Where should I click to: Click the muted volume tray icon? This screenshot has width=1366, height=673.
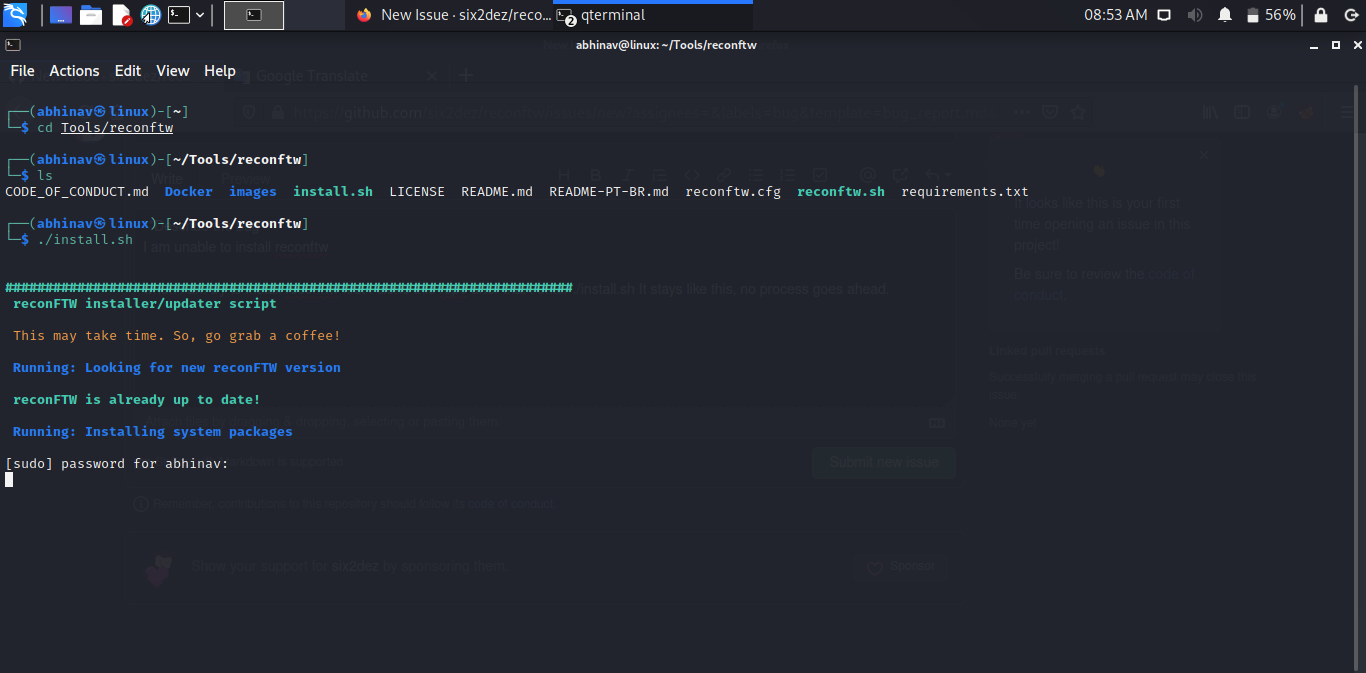pos(1194,15)
